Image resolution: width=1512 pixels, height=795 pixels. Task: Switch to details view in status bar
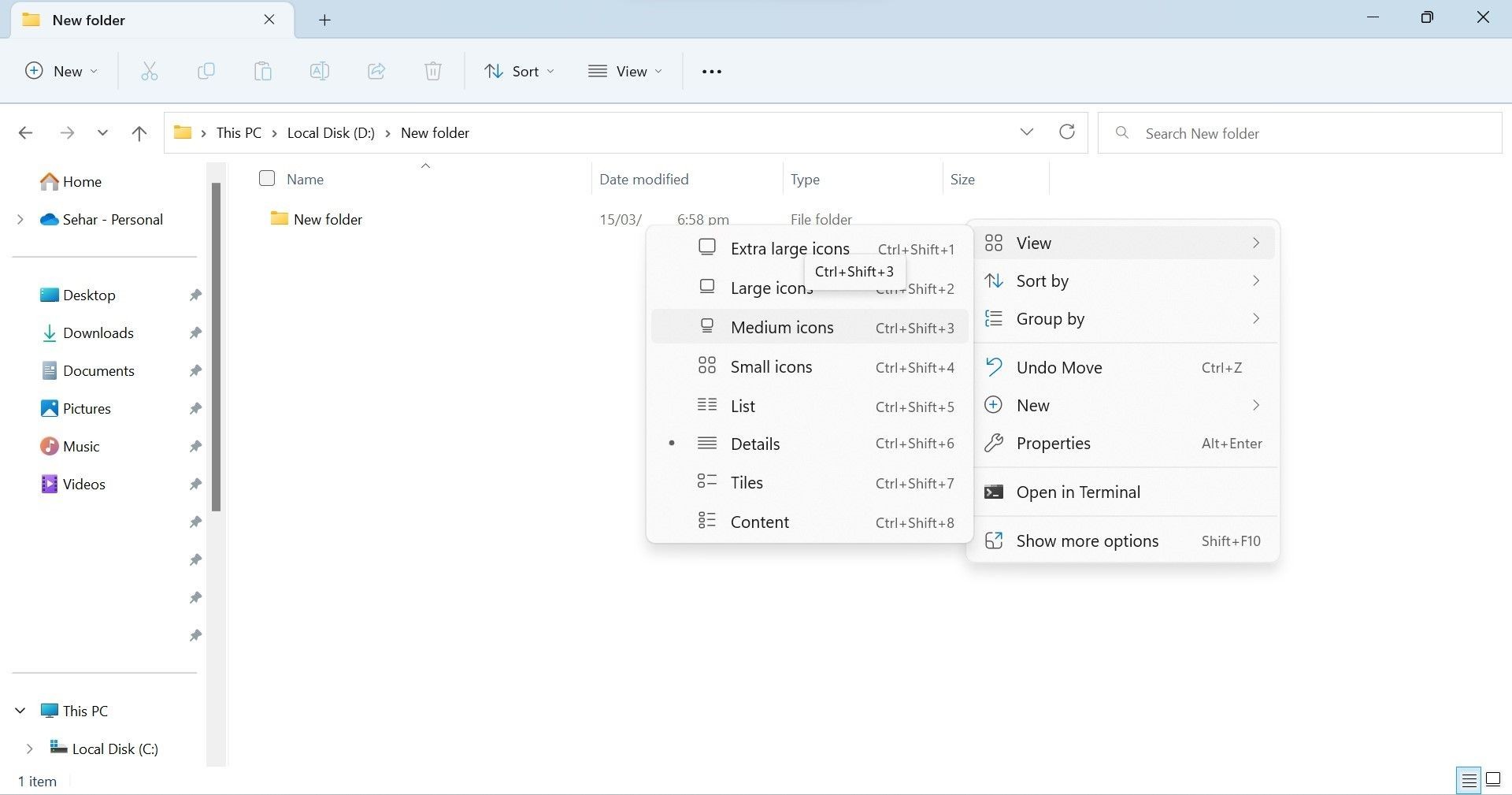tap(1469, 780)
